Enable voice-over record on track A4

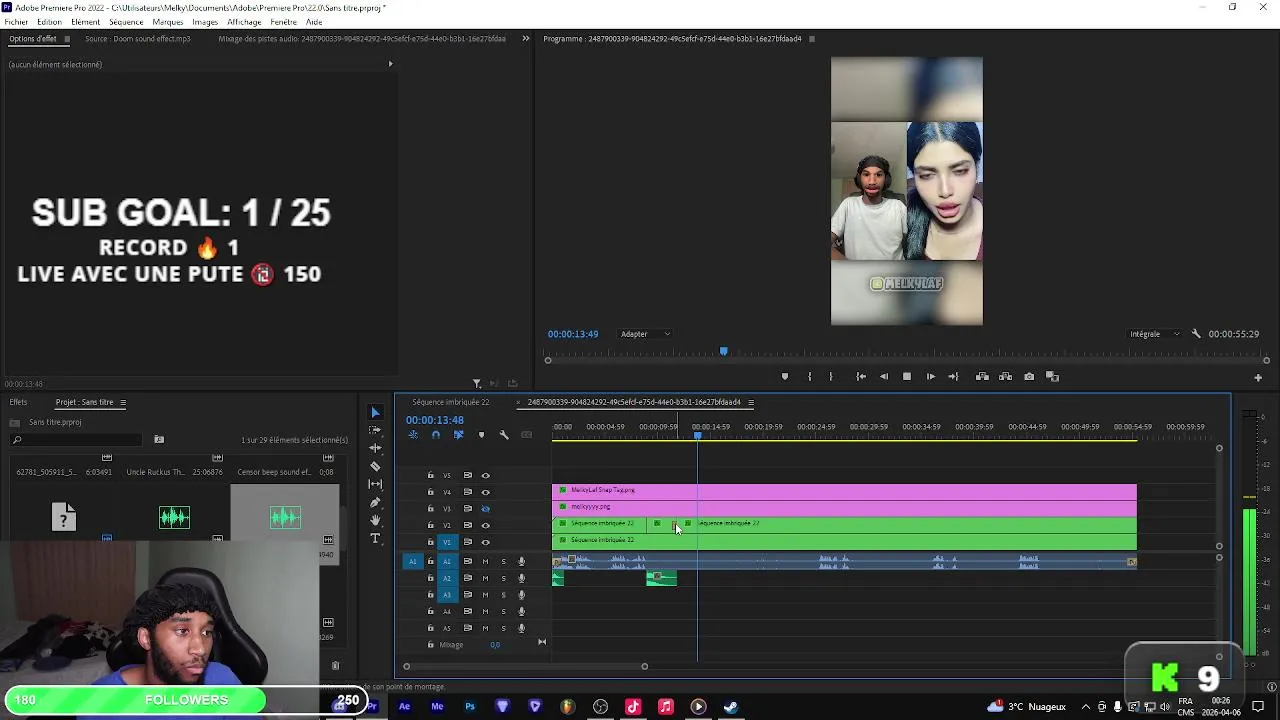point(521,611)
